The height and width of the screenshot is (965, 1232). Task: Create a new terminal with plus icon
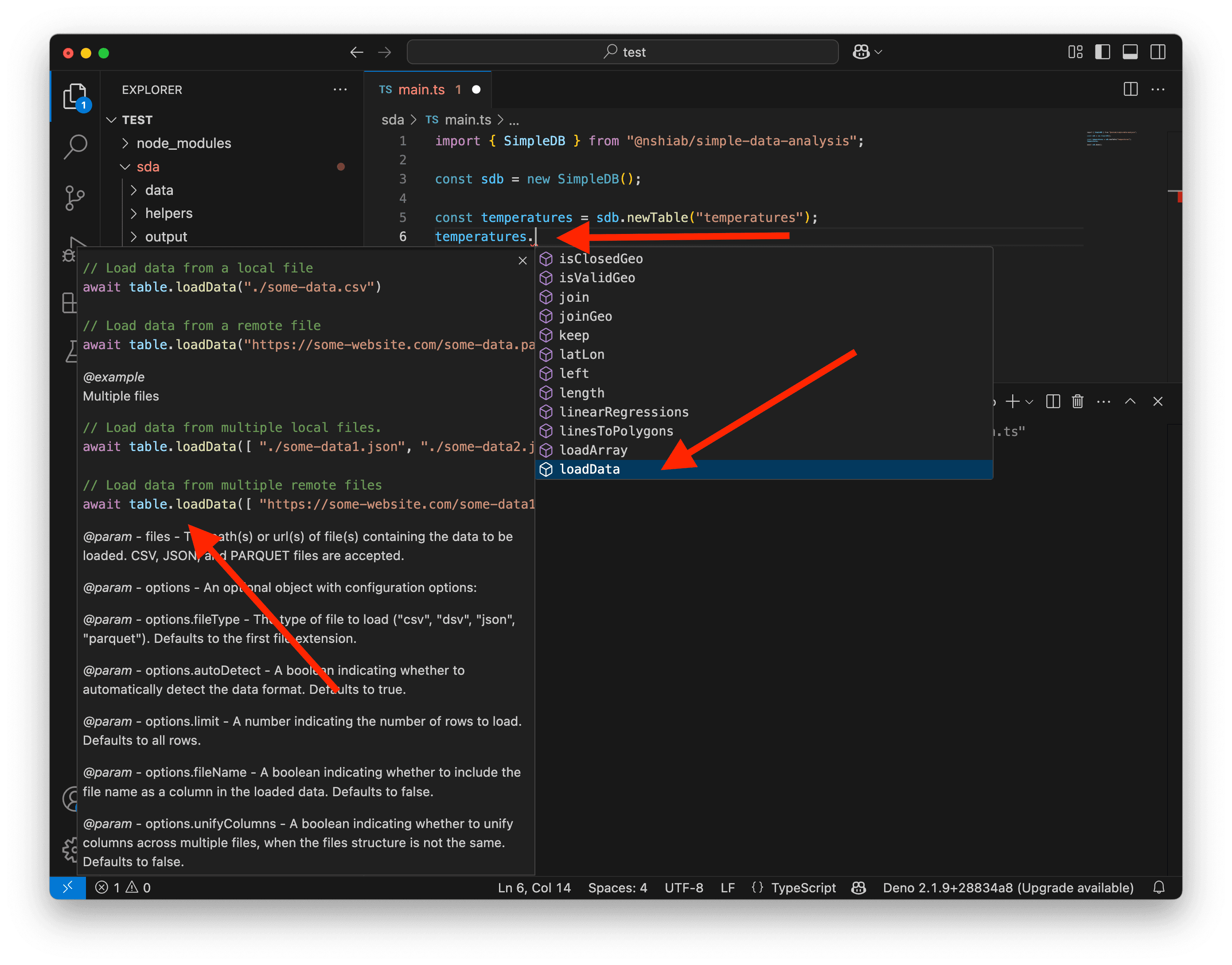point(1013,401)
